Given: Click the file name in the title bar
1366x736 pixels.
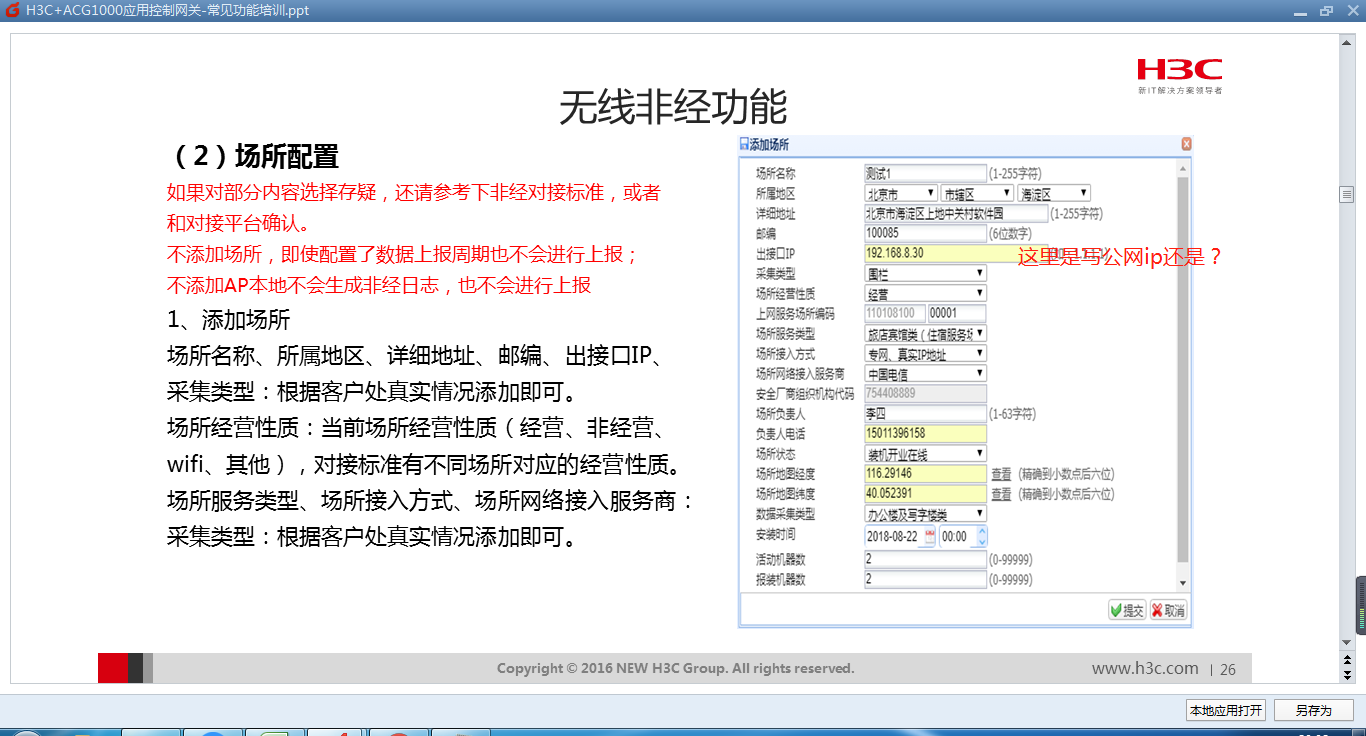Looking at the screenshot, I should point(168,10).
